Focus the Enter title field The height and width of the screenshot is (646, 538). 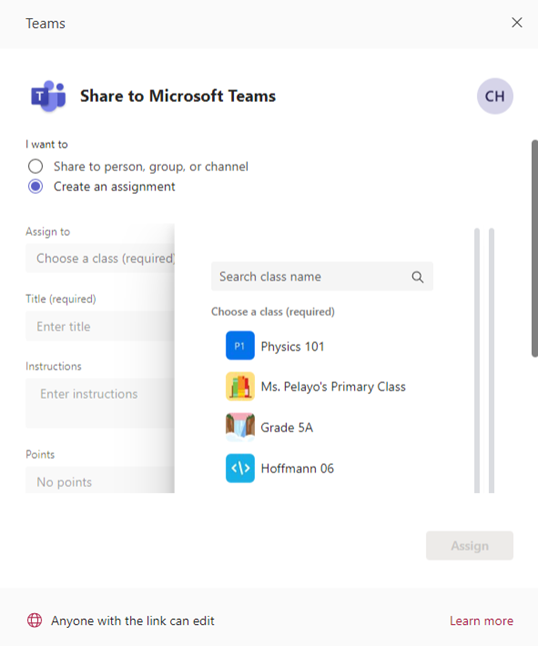pyautogui.click(x=100, y=326)
